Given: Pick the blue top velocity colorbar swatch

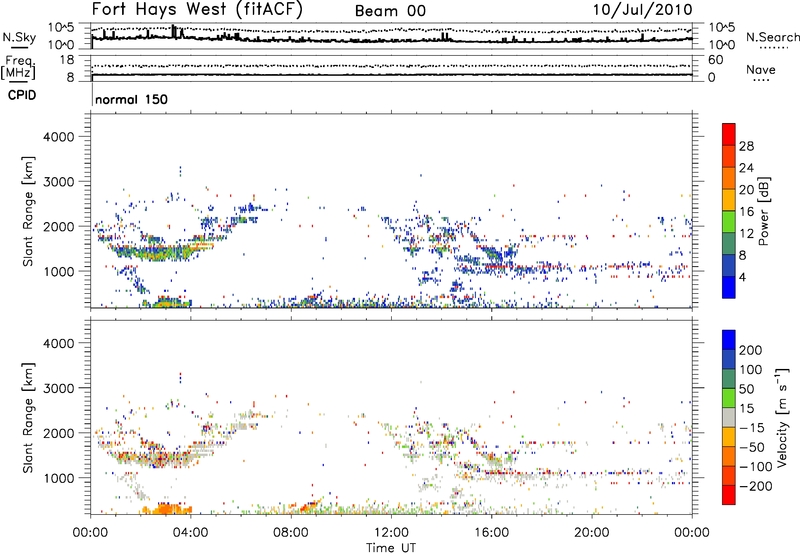Looking at the screenshot, I should (x=729, y=340).
